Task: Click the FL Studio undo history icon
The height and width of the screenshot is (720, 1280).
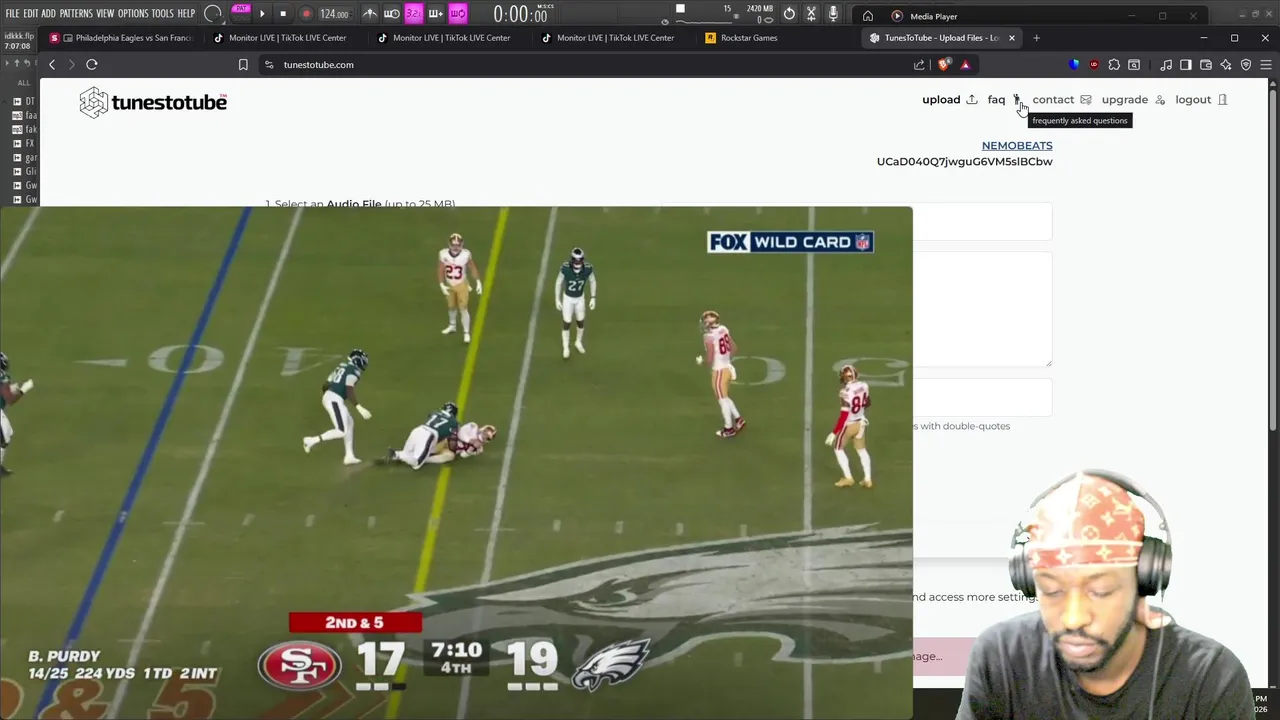Action: 789,14
